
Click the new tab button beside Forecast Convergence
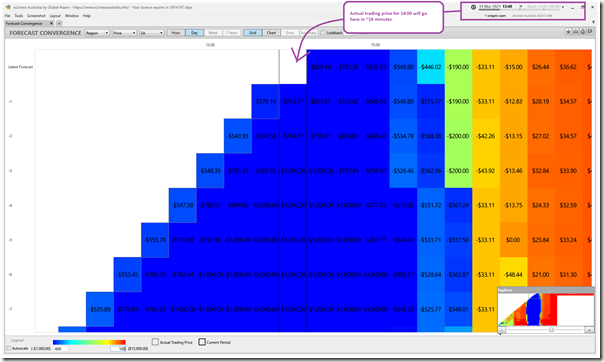pos(59,23)
